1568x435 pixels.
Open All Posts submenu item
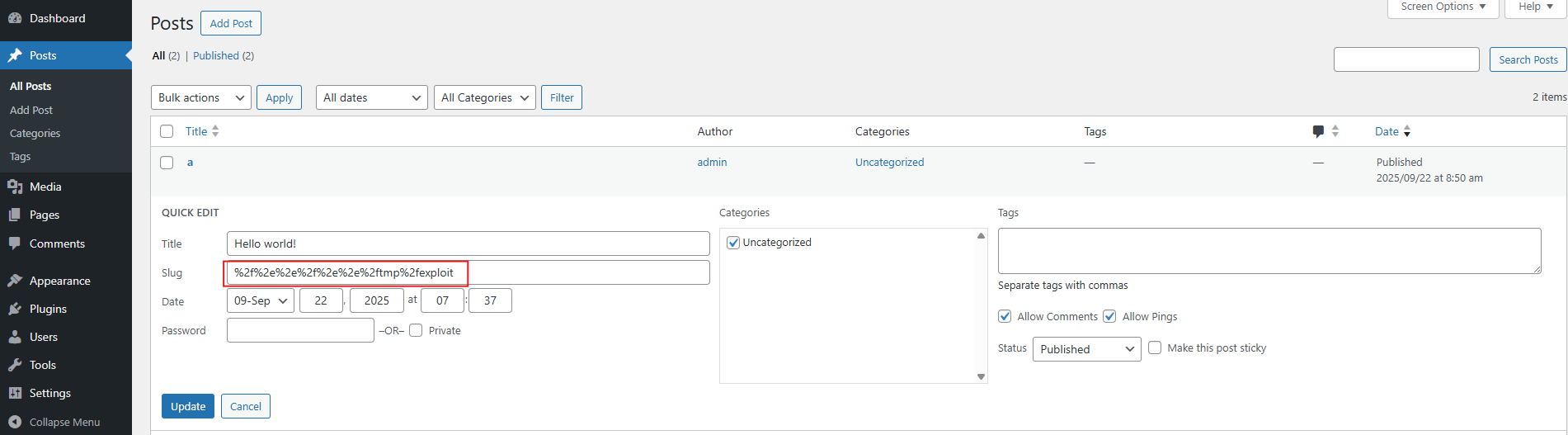pyautogui.click(x=31, y=86)
